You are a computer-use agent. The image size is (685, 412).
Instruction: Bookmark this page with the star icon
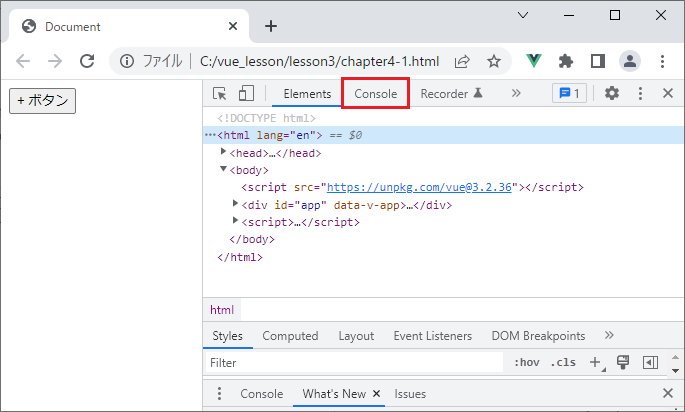coord(494,61)
